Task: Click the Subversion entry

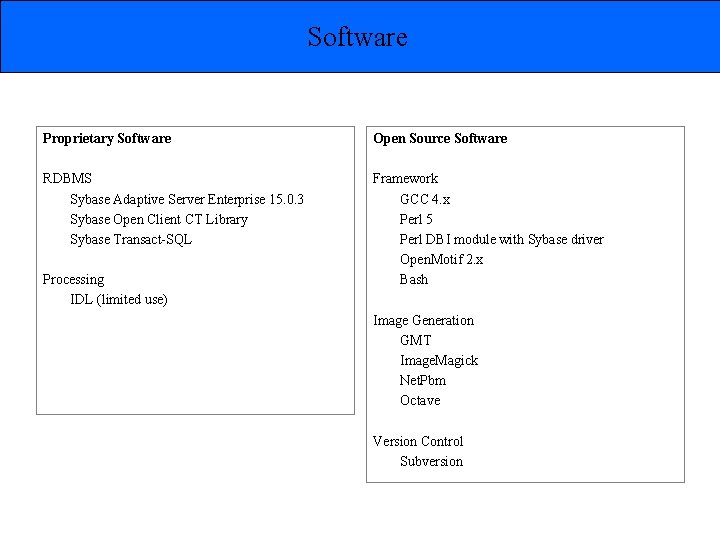Action: click(x=431, y=461)
